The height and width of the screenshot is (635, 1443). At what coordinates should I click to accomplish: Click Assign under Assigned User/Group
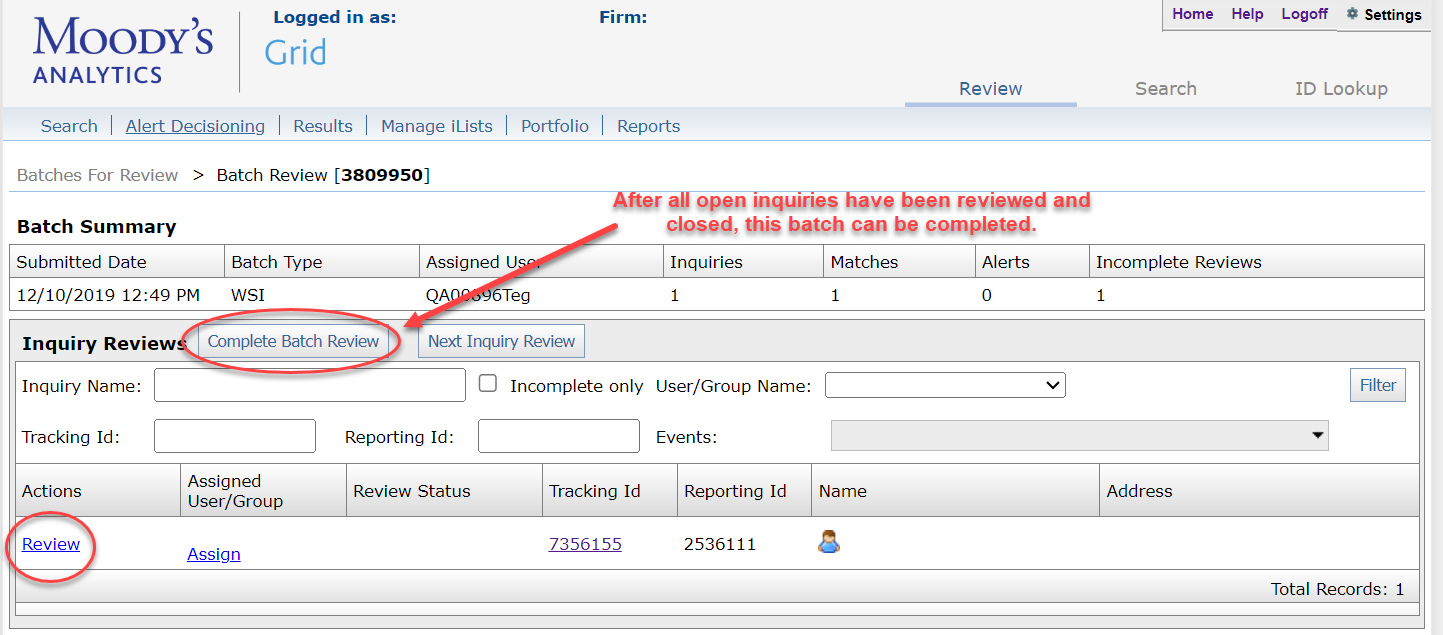[x=213, y=553]
